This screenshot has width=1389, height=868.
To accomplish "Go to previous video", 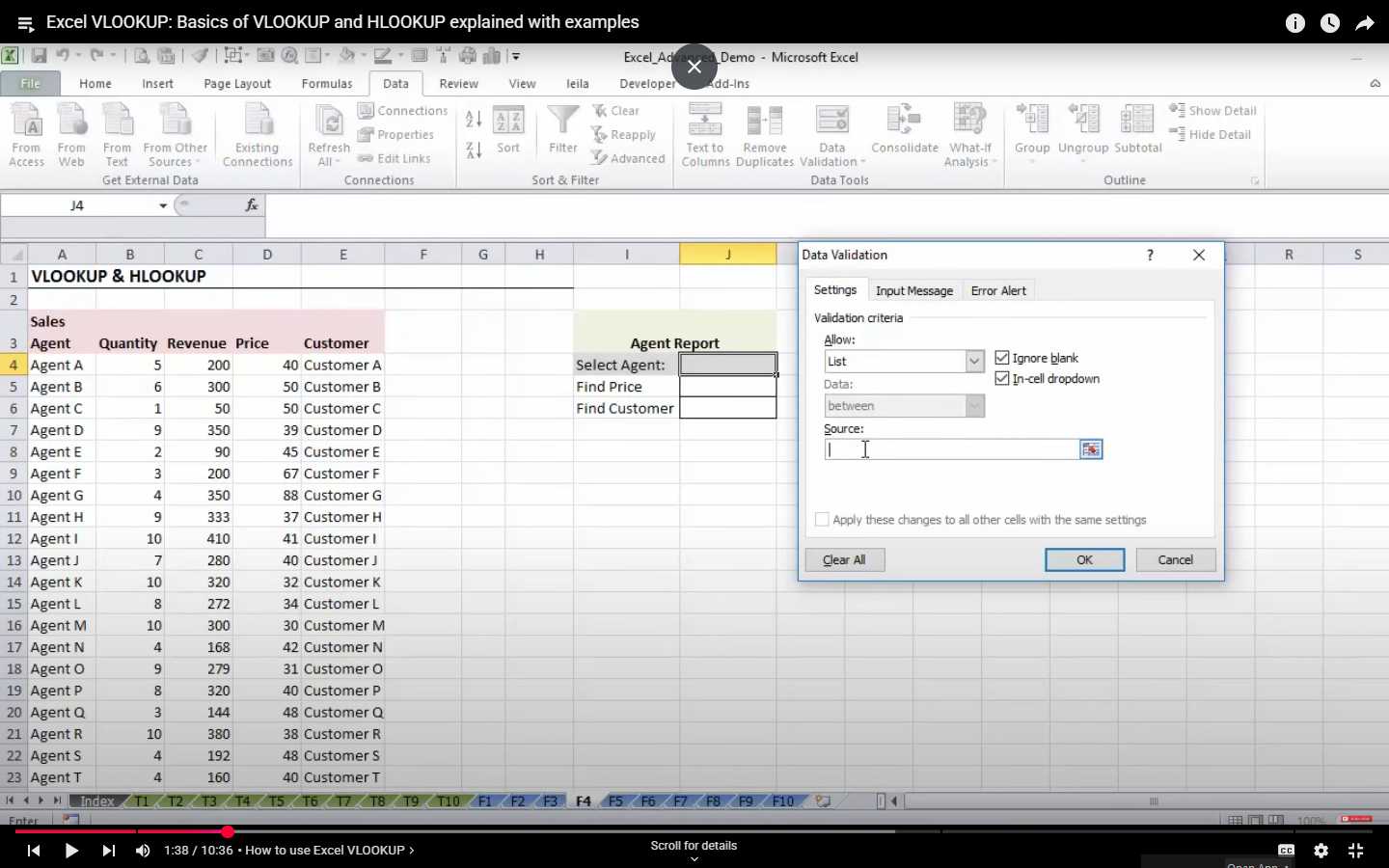I will tap(34, 851).
